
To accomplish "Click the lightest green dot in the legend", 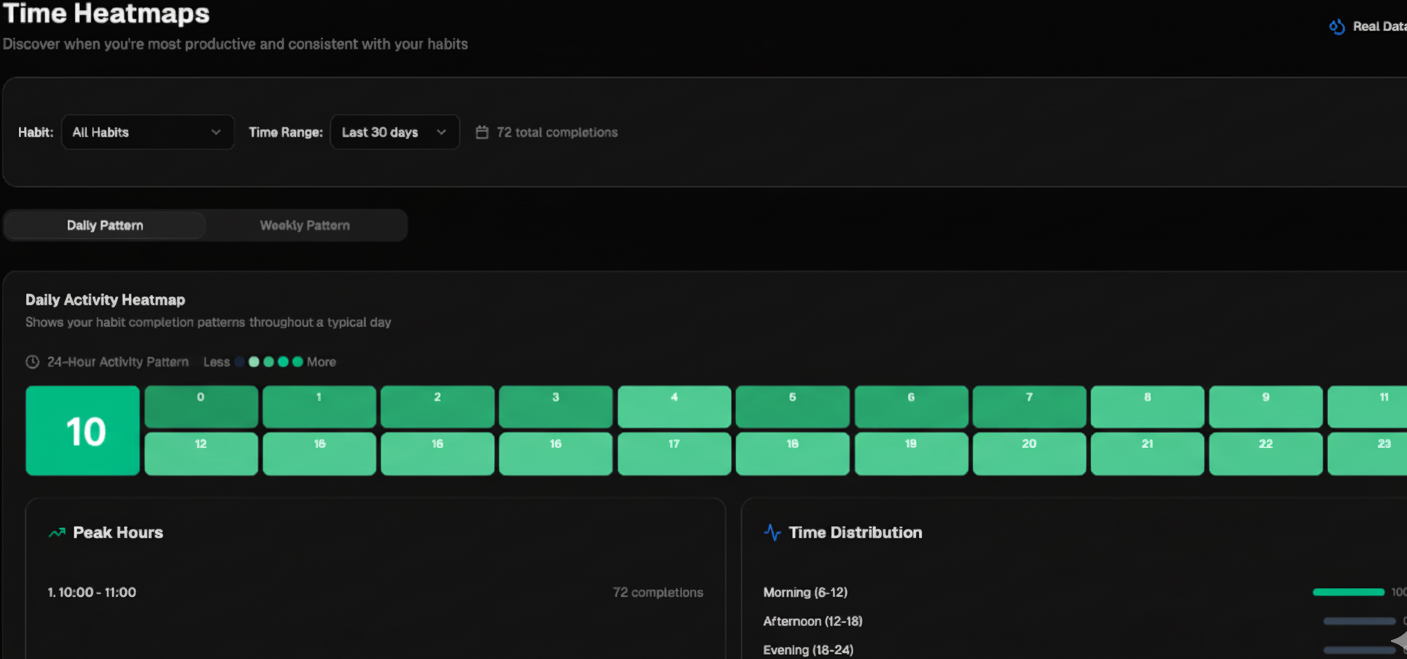I will 254,362.
